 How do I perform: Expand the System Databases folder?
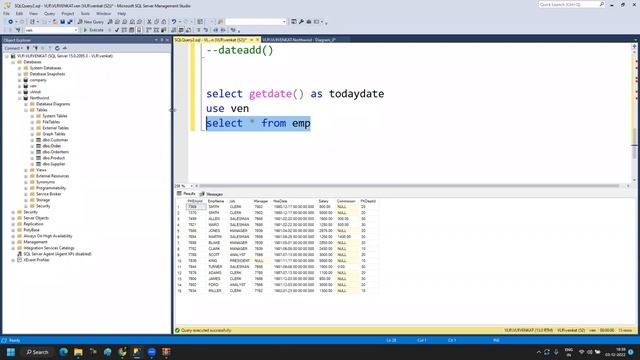[20, 68]
